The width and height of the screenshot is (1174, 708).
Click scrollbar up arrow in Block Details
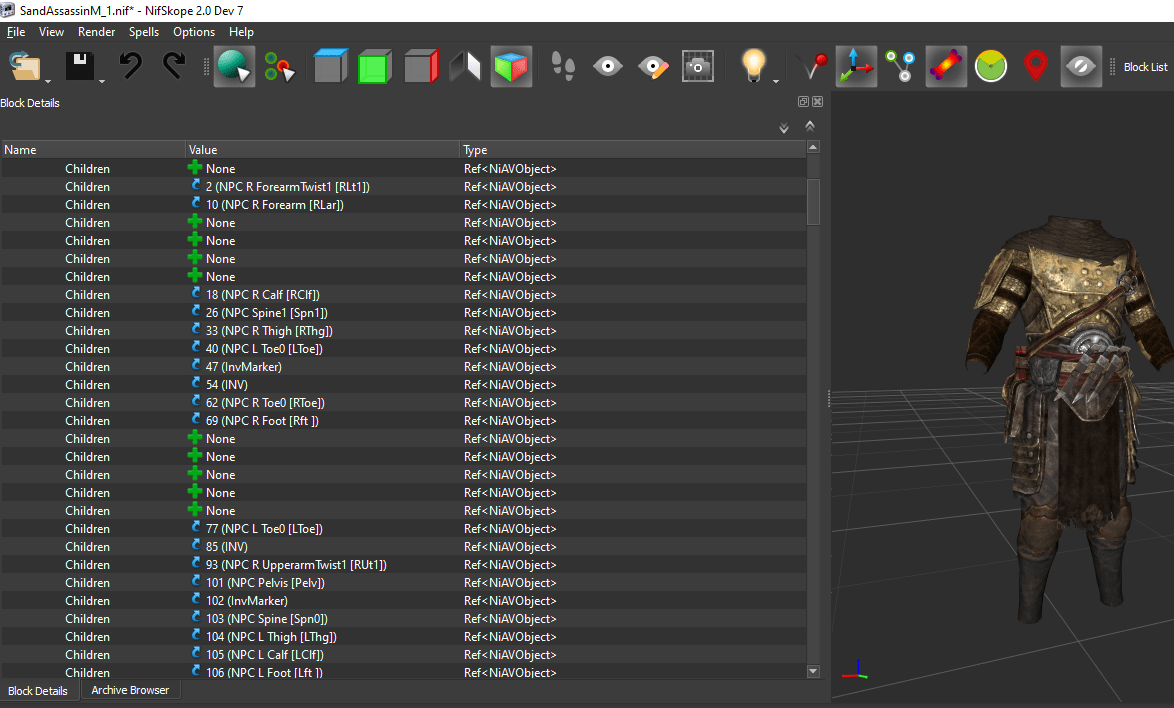[x=813, y=147]
